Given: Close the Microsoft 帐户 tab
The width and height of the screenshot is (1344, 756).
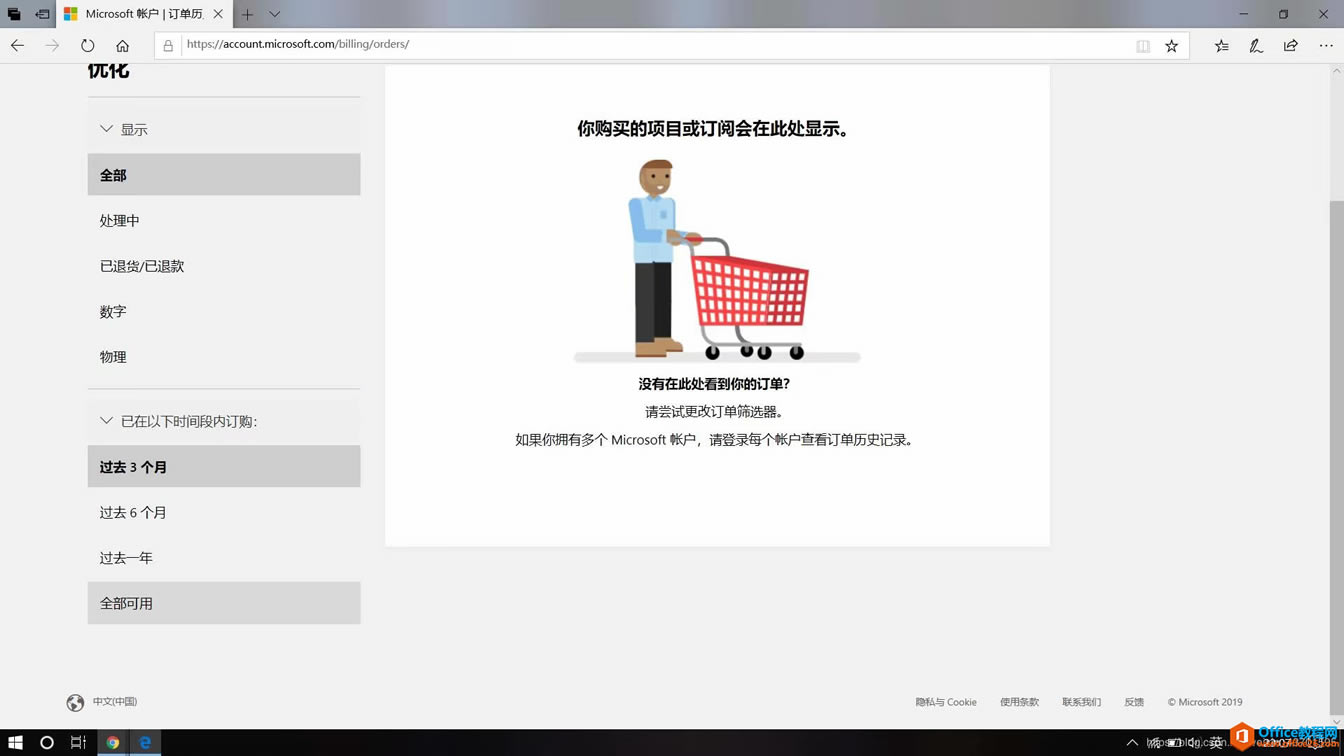Looking at the screenshot, I should click(218, 14).
